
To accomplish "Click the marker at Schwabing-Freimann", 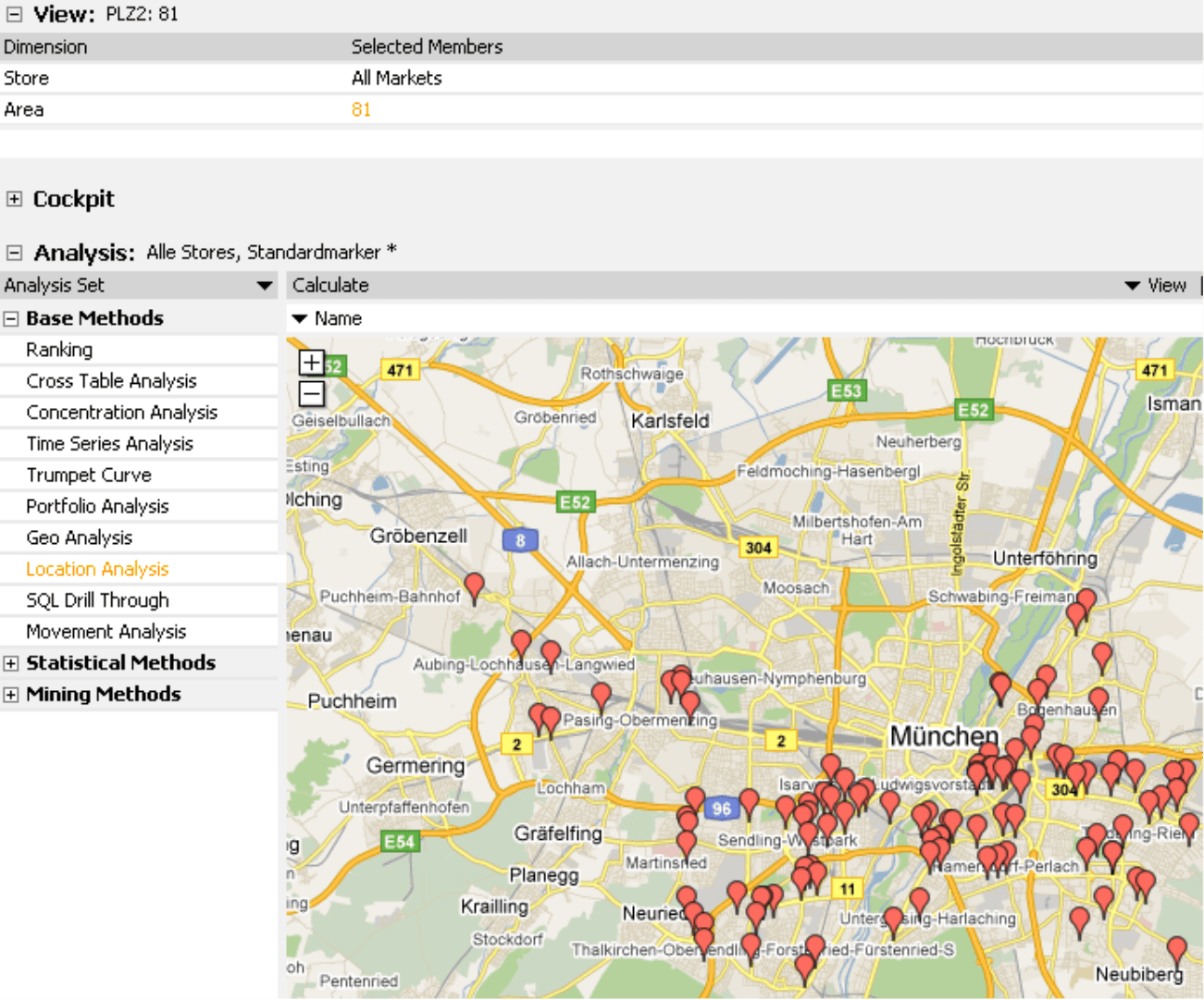I will (1086, 601).
